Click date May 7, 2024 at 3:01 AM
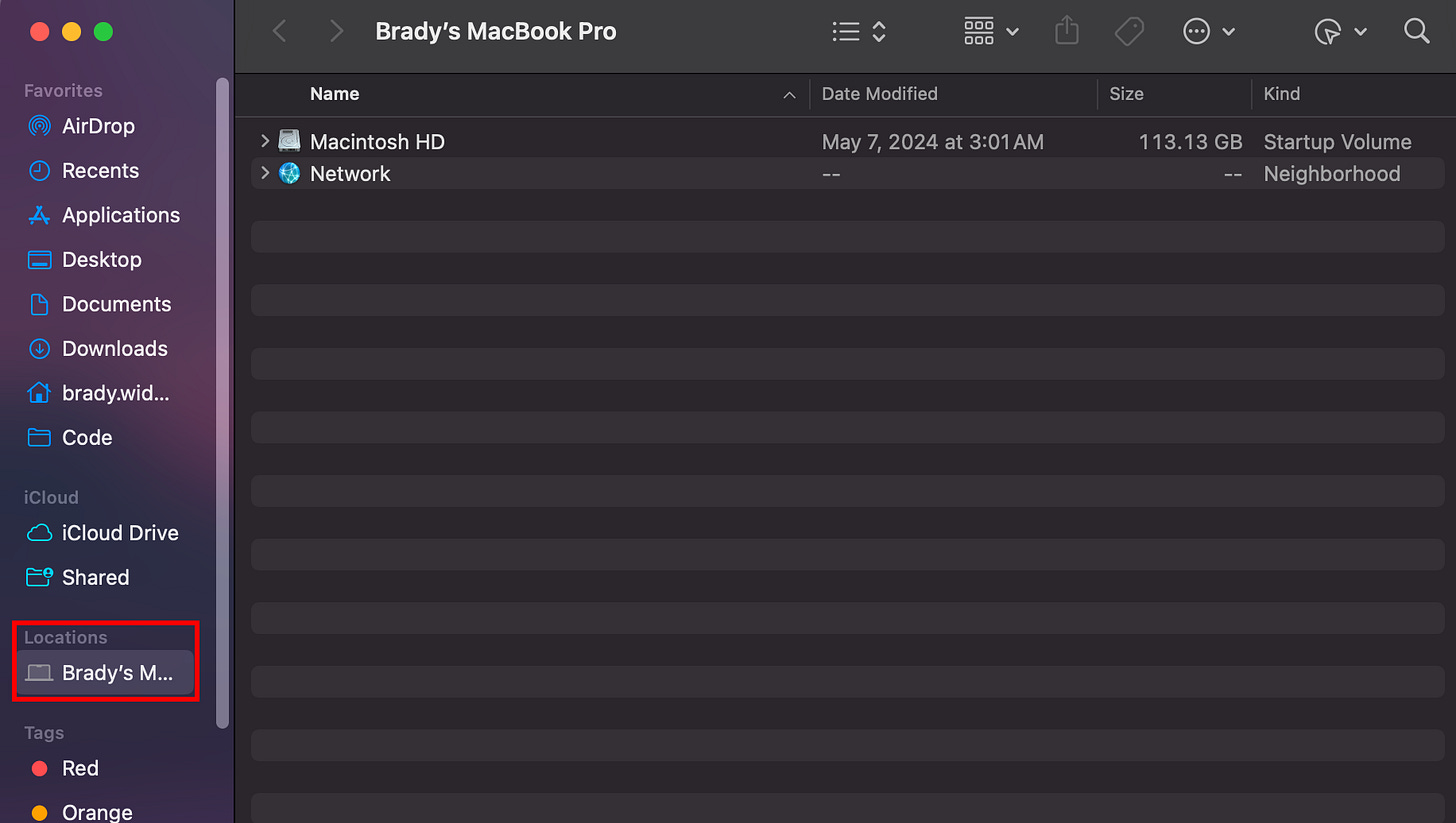This screenshot has height=823, width=1456. coord(933,142)
